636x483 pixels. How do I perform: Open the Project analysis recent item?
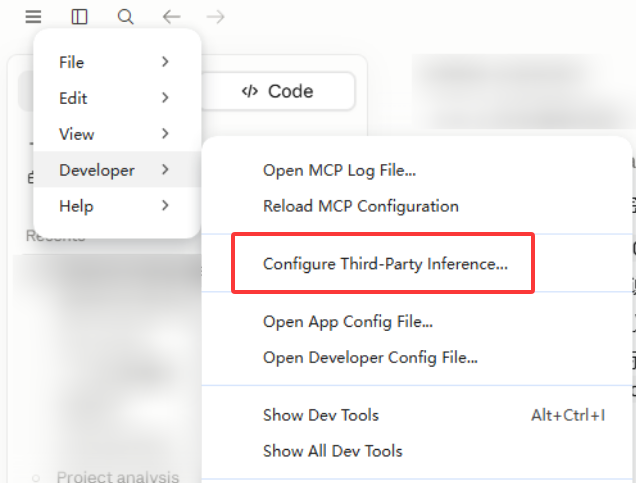click(118, 477)
